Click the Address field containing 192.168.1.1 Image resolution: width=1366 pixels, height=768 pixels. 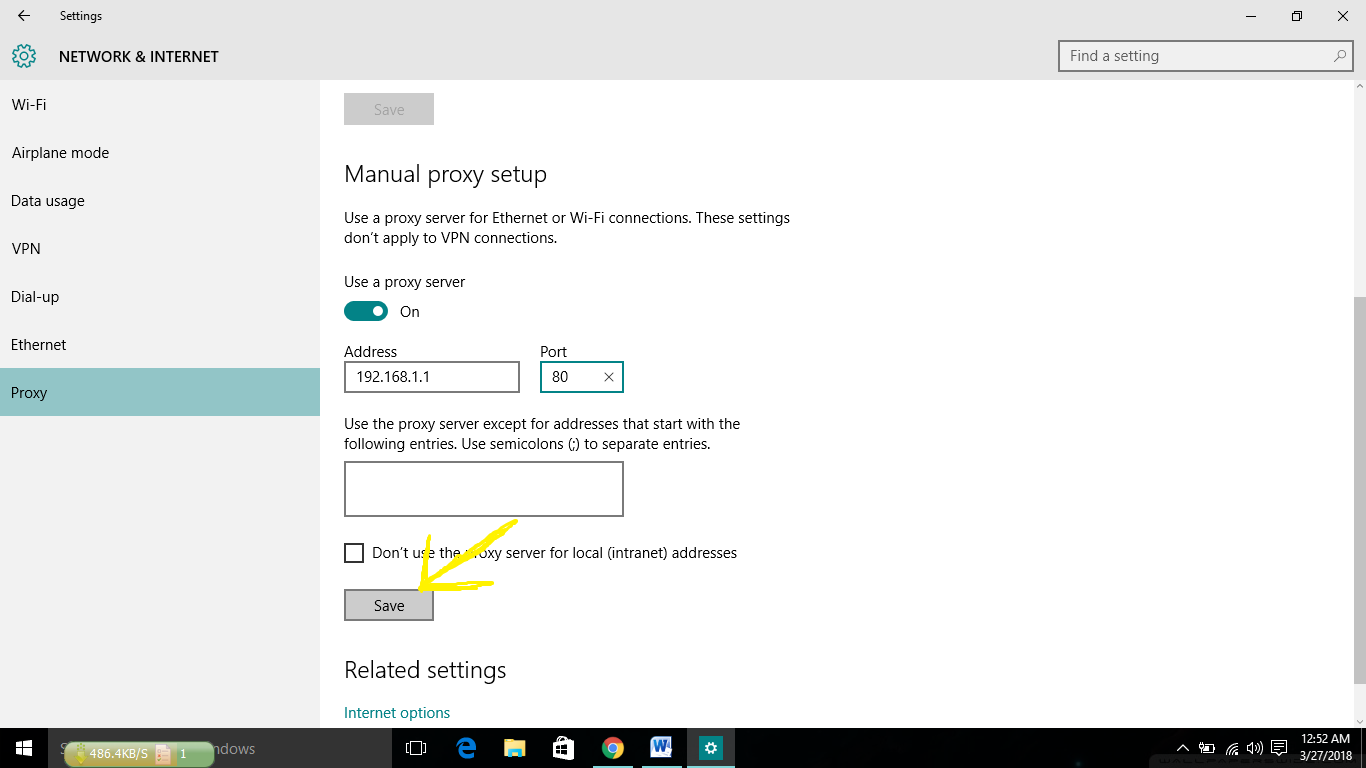[432, 377]
